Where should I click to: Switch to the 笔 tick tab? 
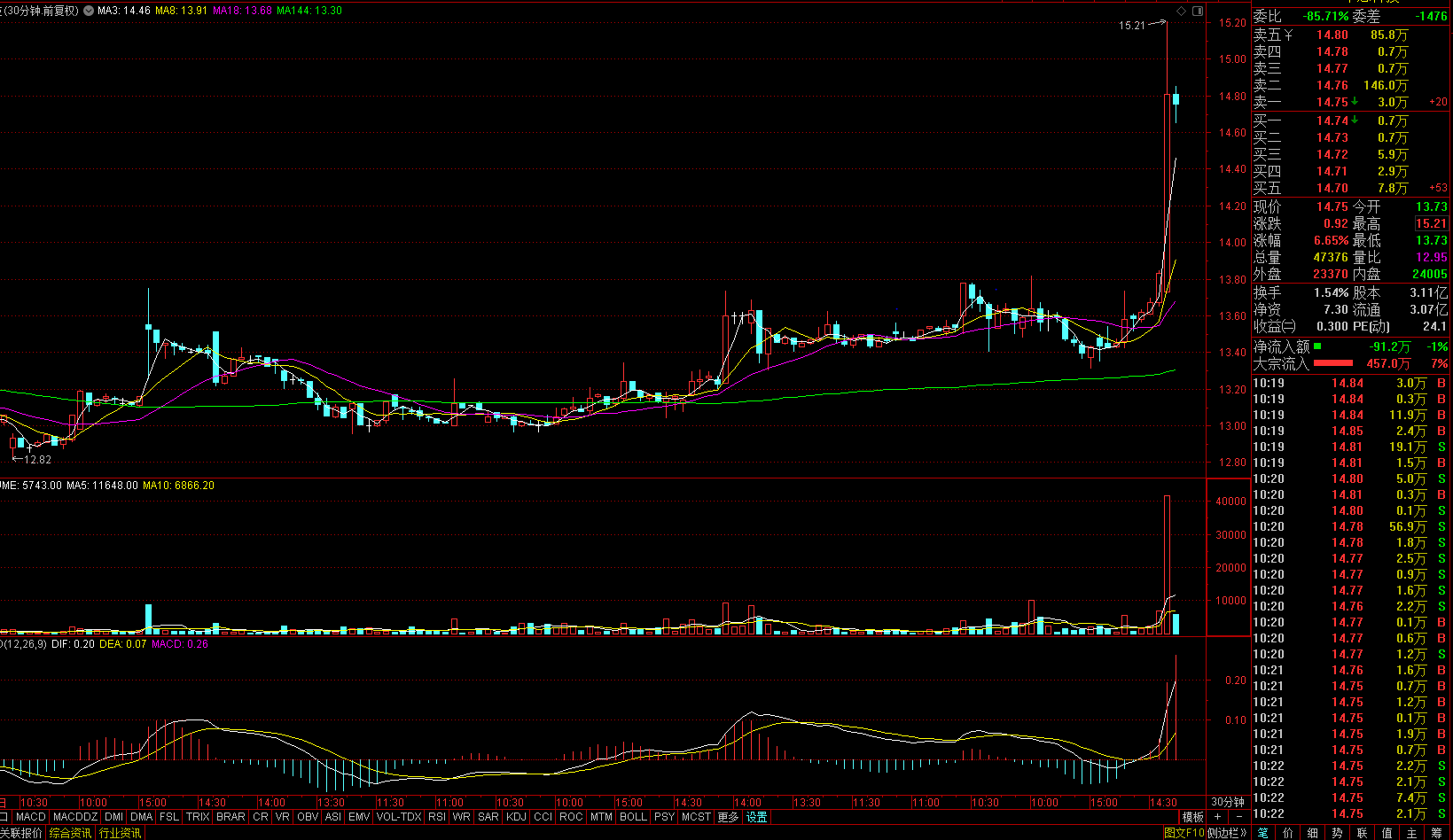click(1263, 833)
